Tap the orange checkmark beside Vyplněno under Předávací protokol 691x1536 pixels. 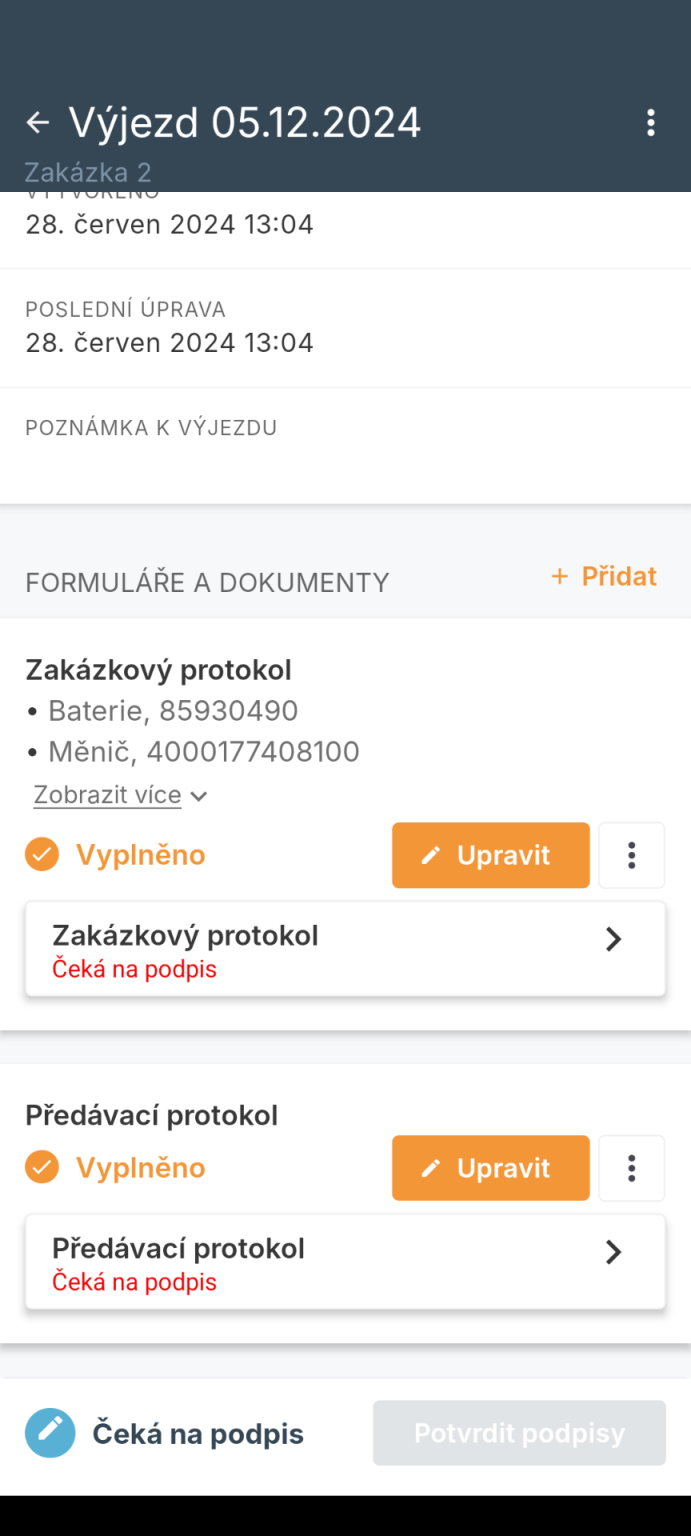pos(42,1168)
